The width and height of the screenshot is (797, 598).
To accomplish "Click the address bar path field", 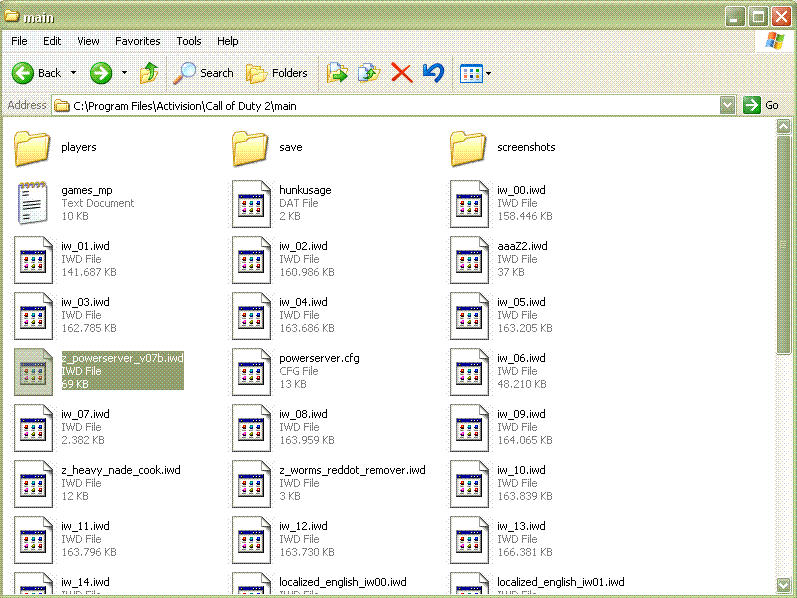I will point(390,105).
